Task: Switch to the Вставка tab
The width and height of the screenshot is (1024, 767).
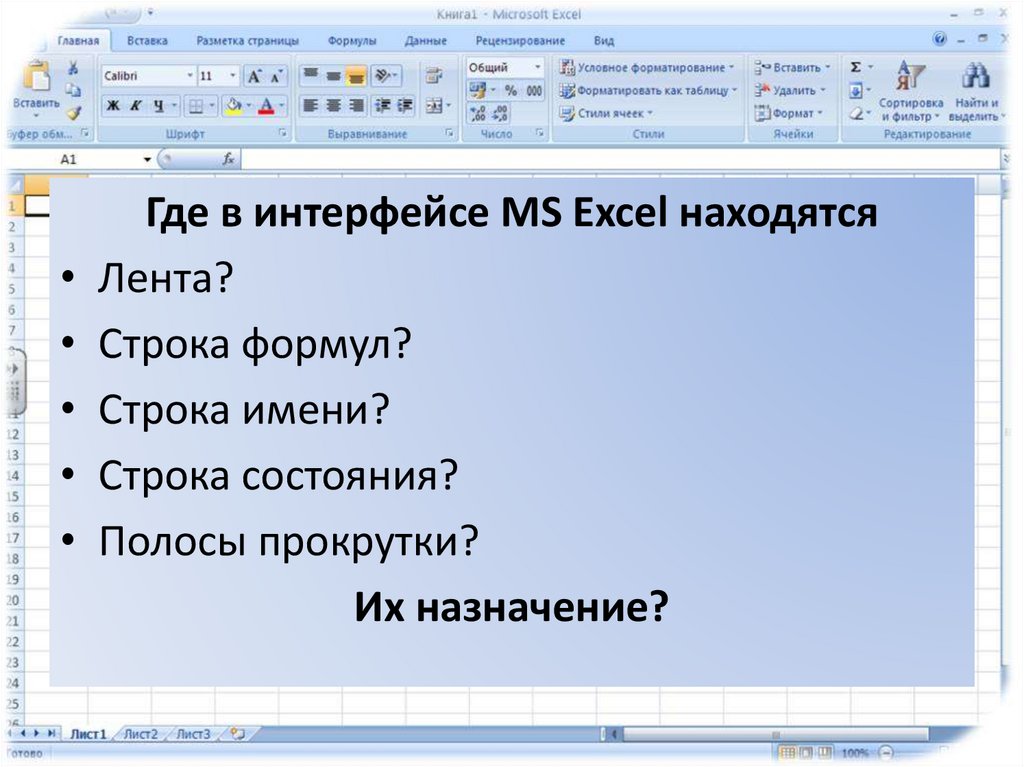Action: [147, 41]
